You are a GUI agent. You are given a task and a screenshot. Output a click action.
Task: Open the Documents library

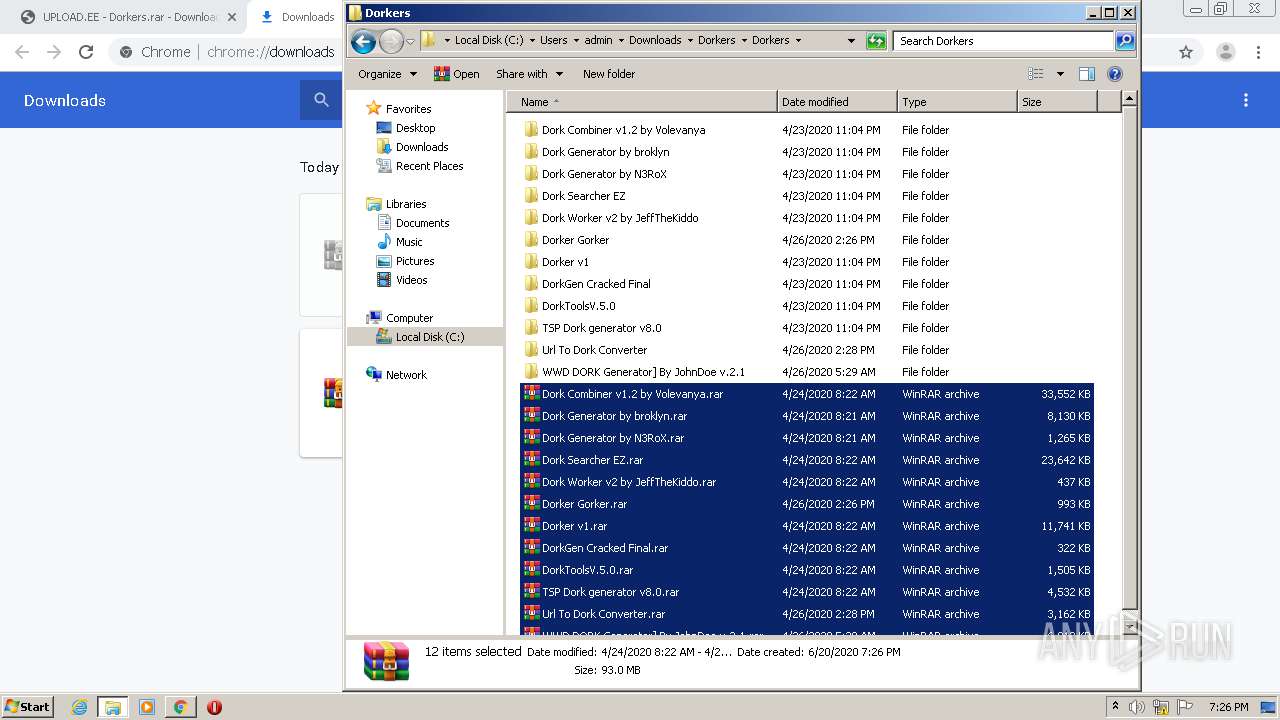422,223
